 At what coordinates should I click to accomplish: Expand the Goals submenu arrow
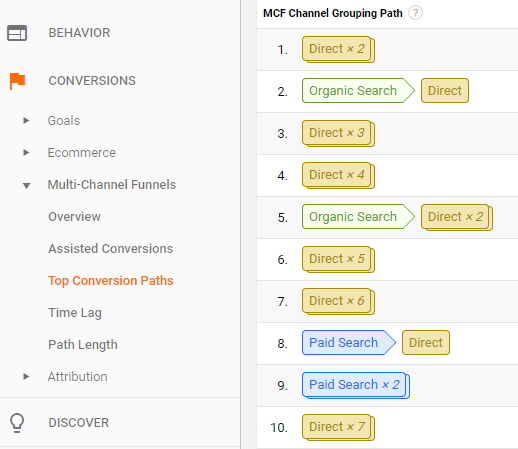26,120
